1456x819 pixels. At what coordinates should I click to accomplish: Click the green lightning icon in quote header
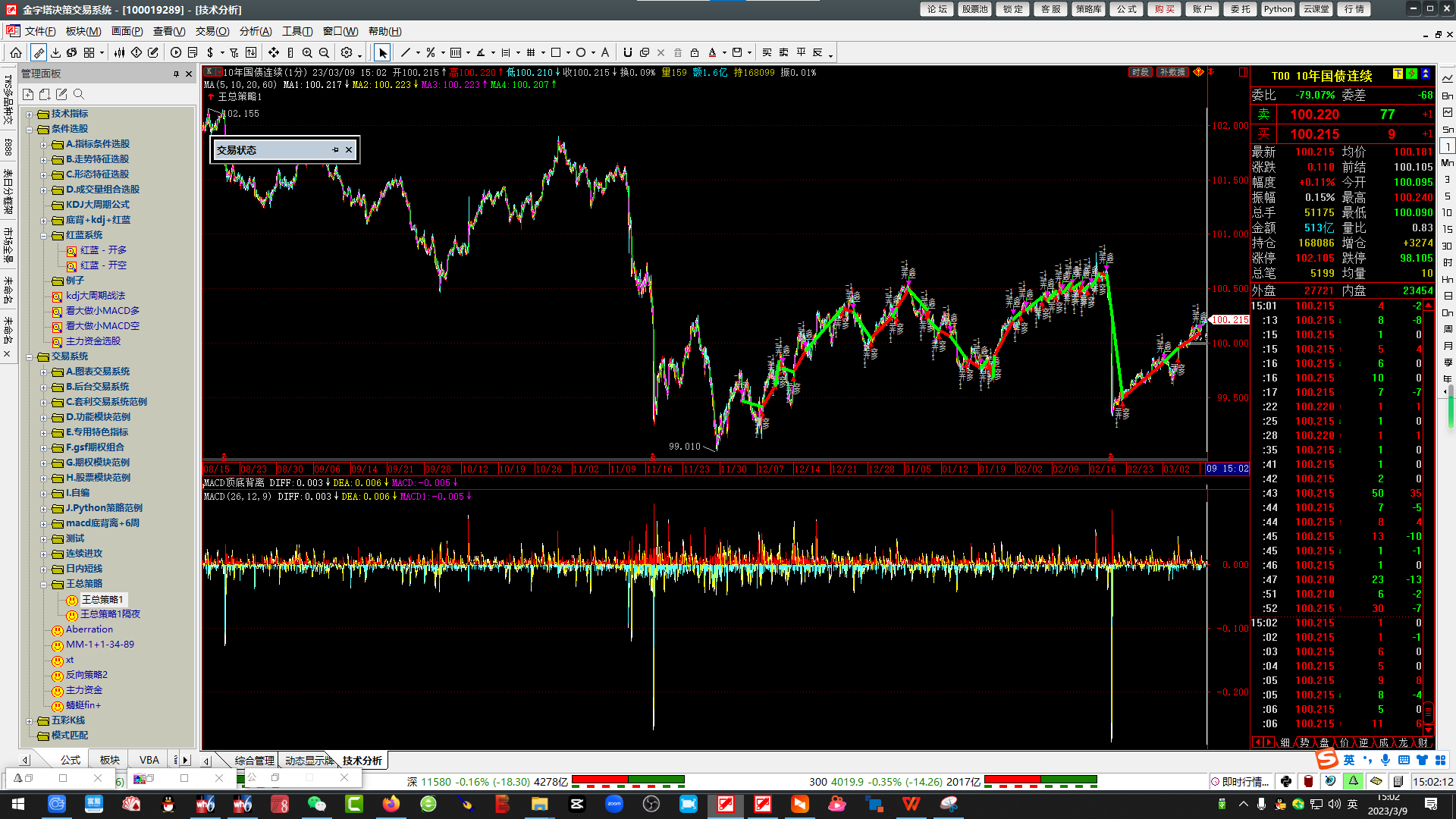(1411, 74)
